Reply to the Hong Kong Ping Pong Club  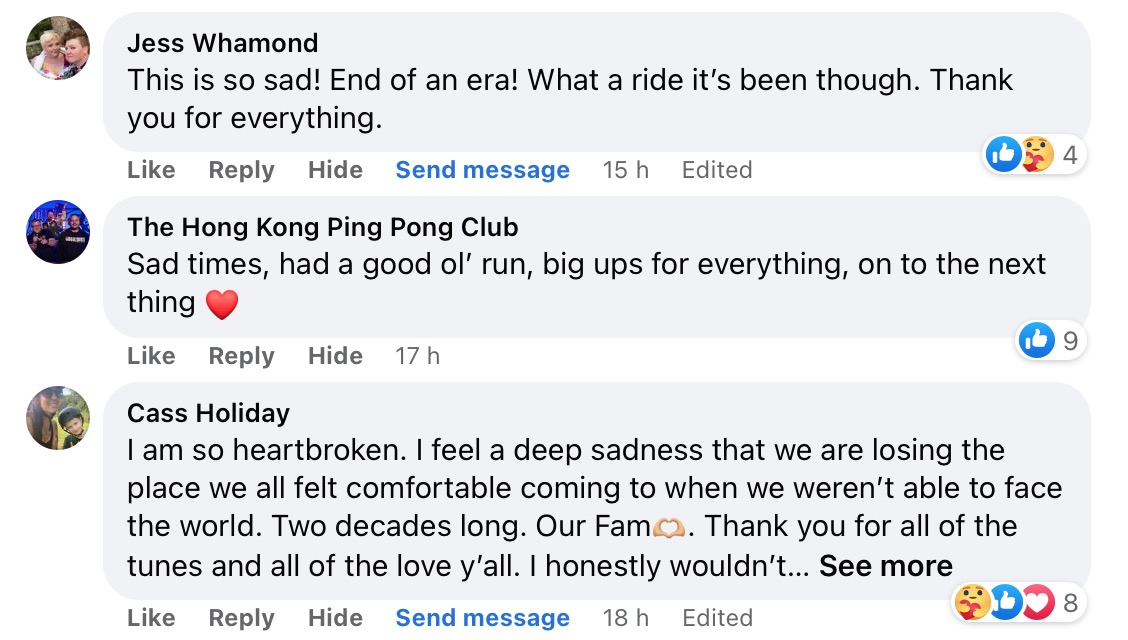[x=241, y=356]
